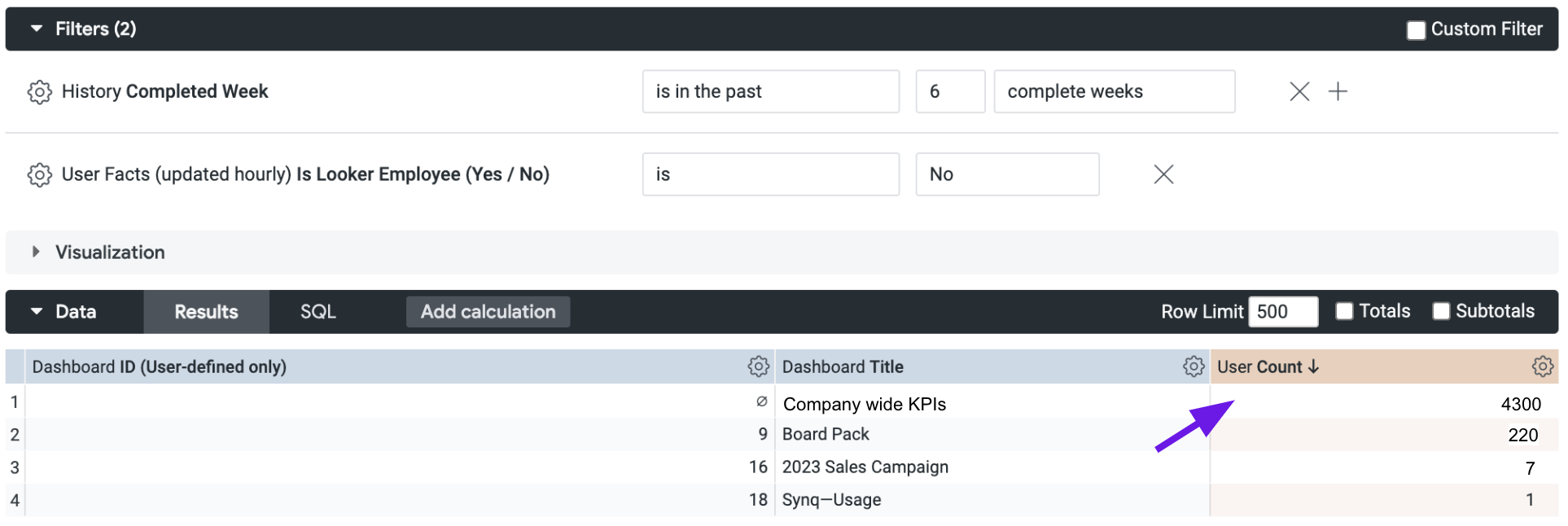The image size is (1568, 526).
Task: Enable the Custom Filter checkbox
Action: (x=1416, y=30)
